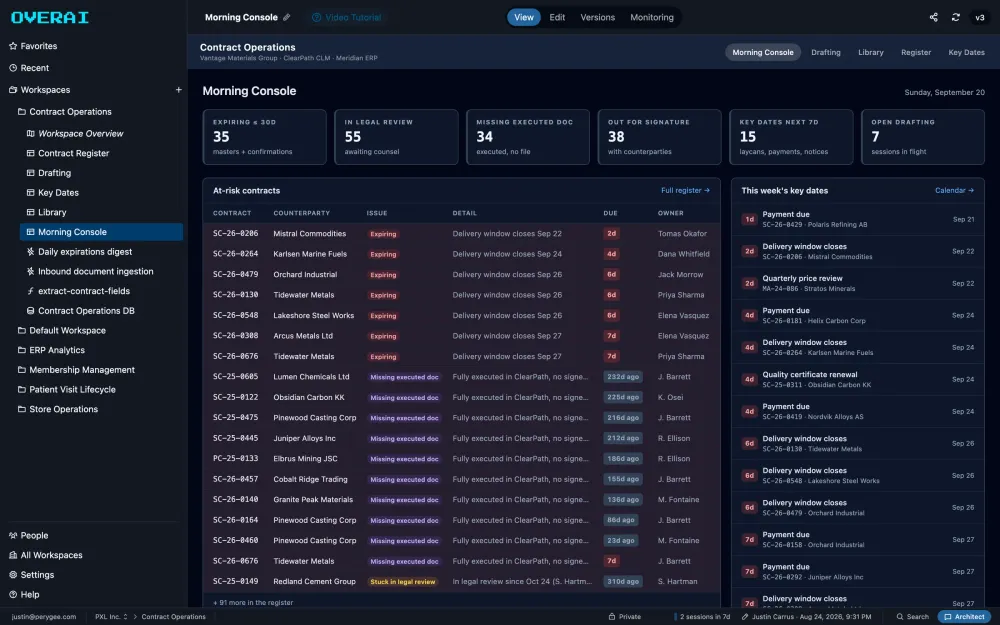Click the refresh icon in top bar
The height and width of the screenshot is (625, 1000).
point(955,17)
